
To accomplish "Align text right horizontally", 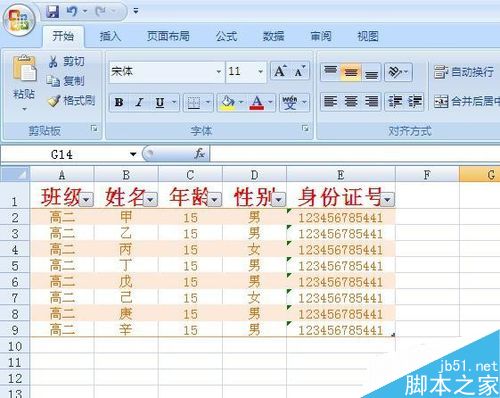I will click(x=371, y=101).
